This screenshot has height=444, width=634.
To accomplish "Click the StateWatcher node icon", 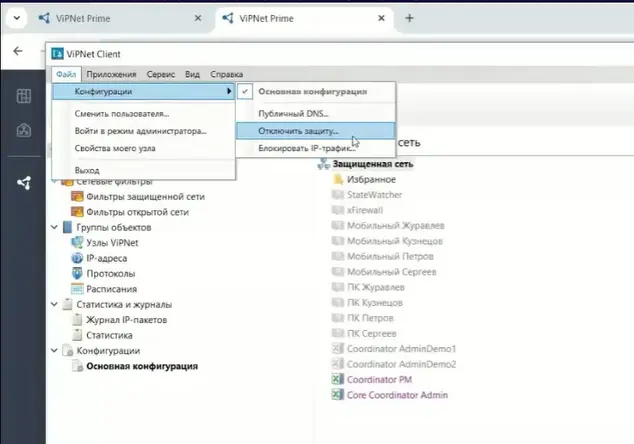I will tap(338, 195).
